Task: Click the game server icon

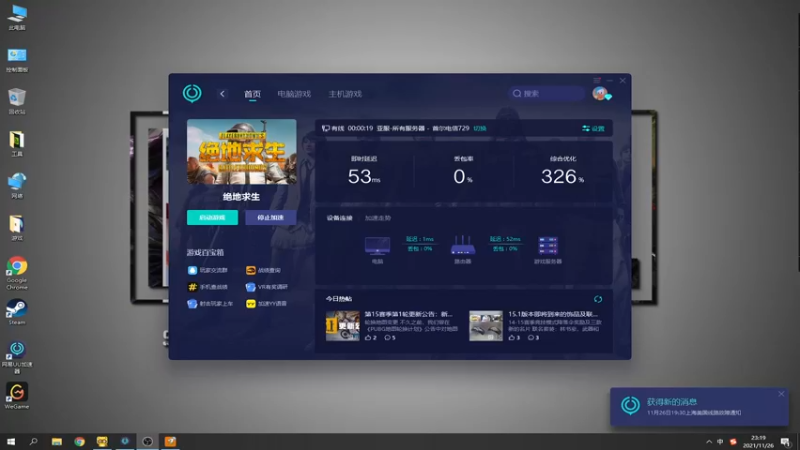Action: (548, 245)
